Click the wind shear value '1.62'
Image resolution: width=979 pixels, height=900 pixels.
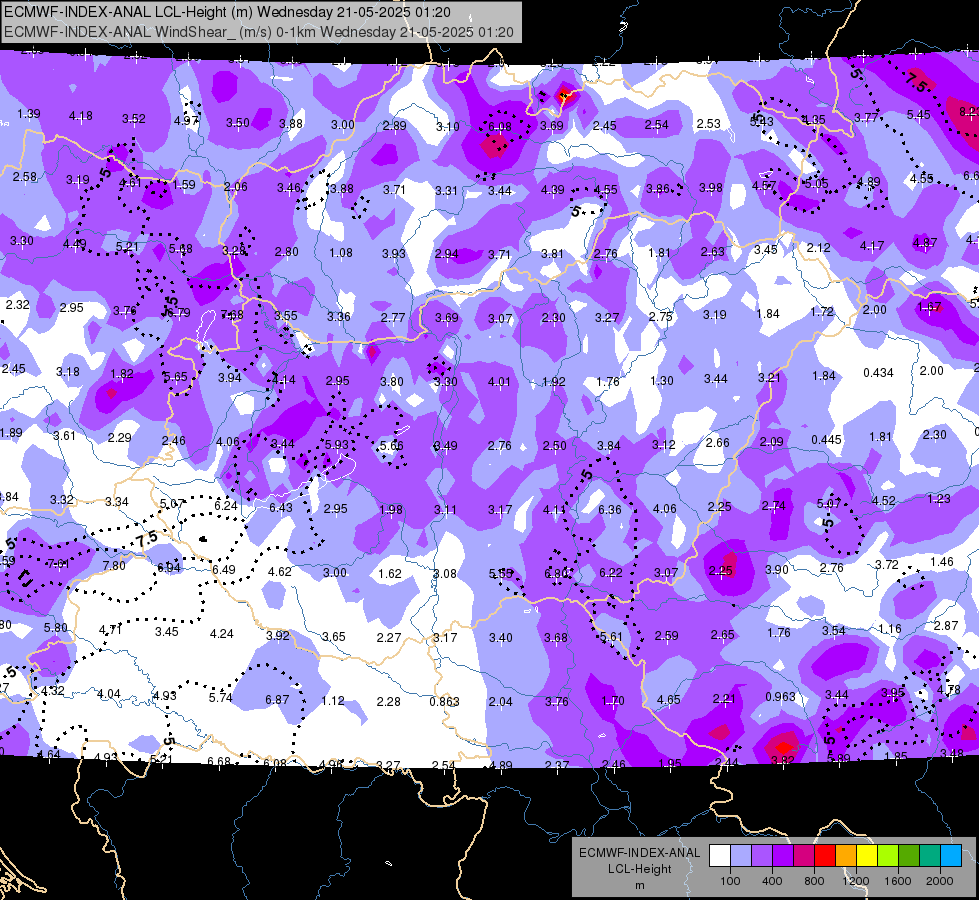coord(390,573)
